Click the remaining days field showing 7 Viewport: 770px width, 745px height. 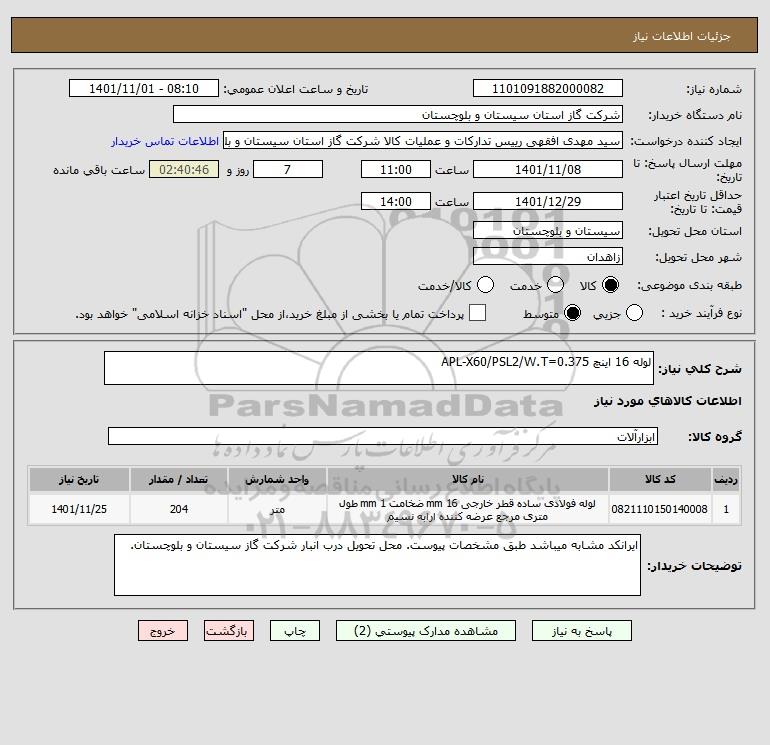click(288, 169)
